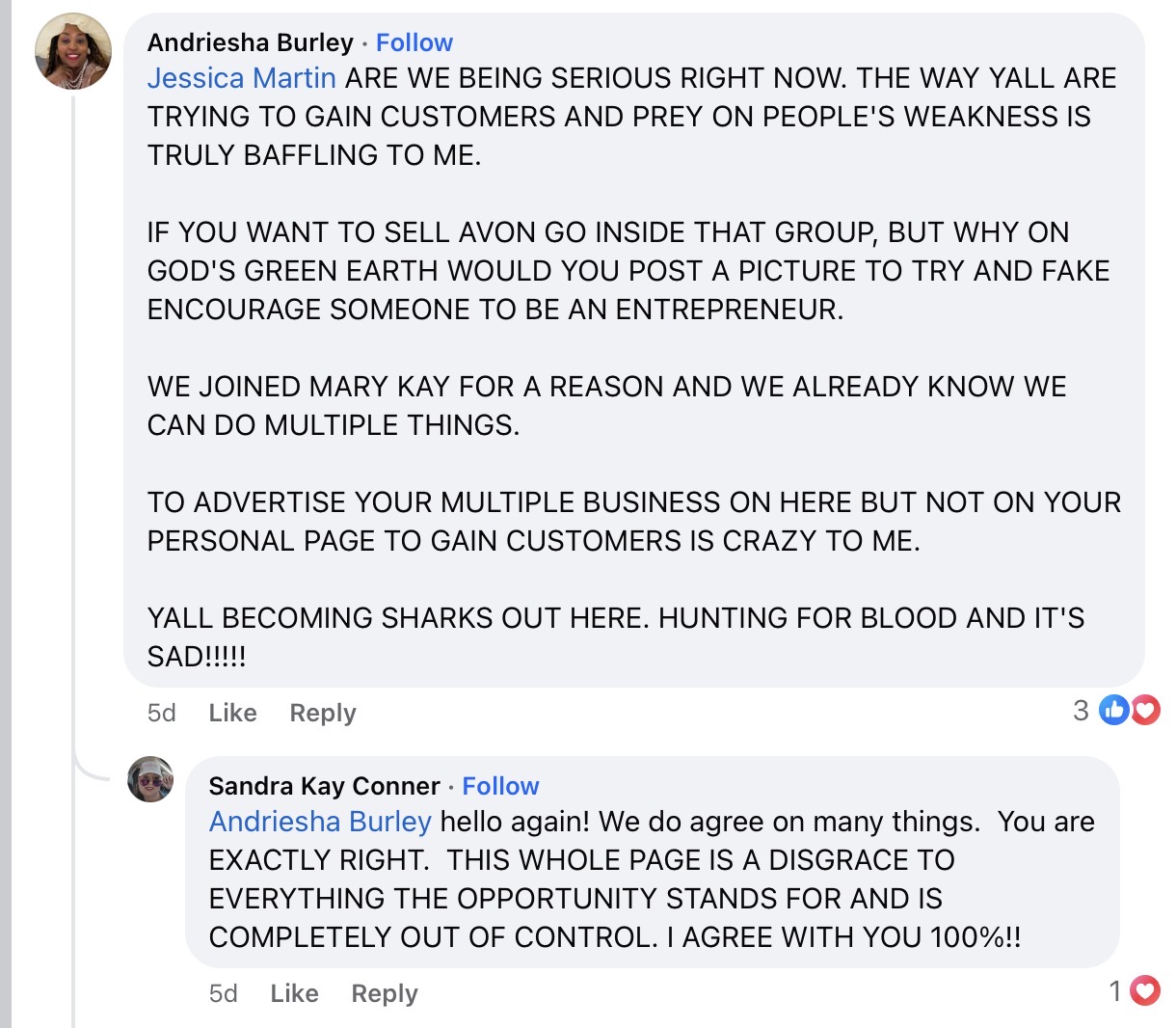Click Andriesha Burley's profile picture
Viewport: 1176px width, 1028px height.
point(73,53)
